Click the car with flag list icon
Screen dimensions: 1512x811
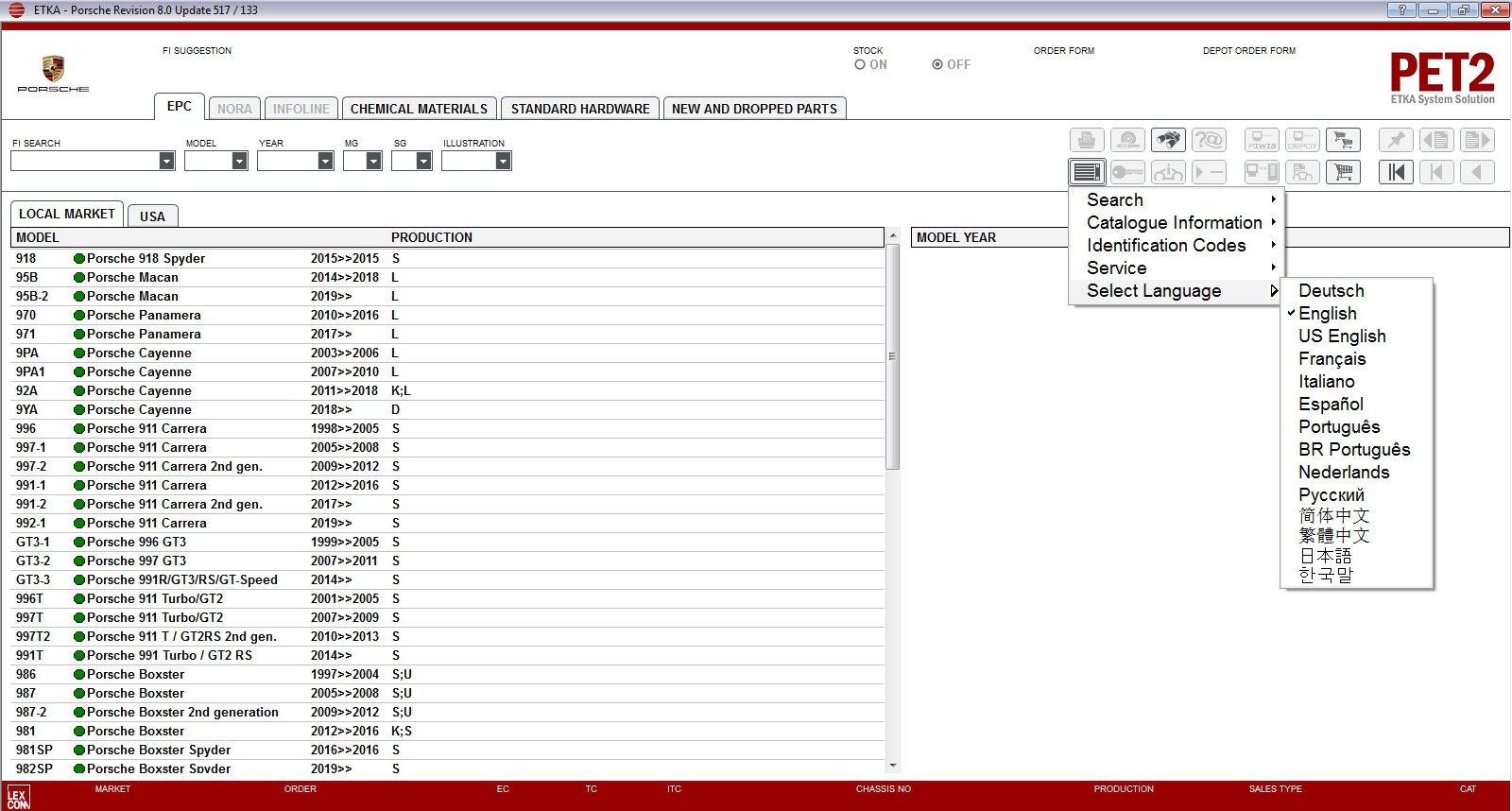(1302, 172)
